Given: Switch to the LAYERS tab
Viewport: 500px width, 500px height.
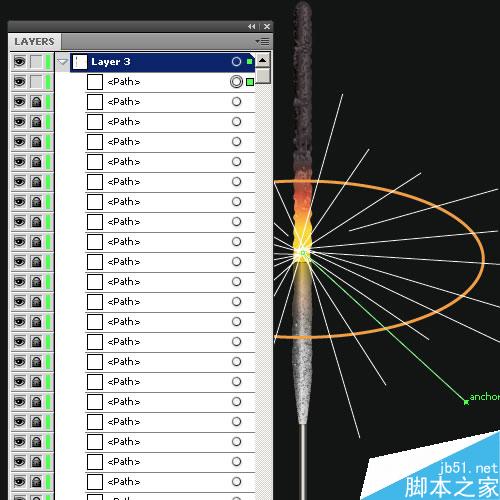Looking at the screenshot, I should pyautogui.click(x=34, y=42).
